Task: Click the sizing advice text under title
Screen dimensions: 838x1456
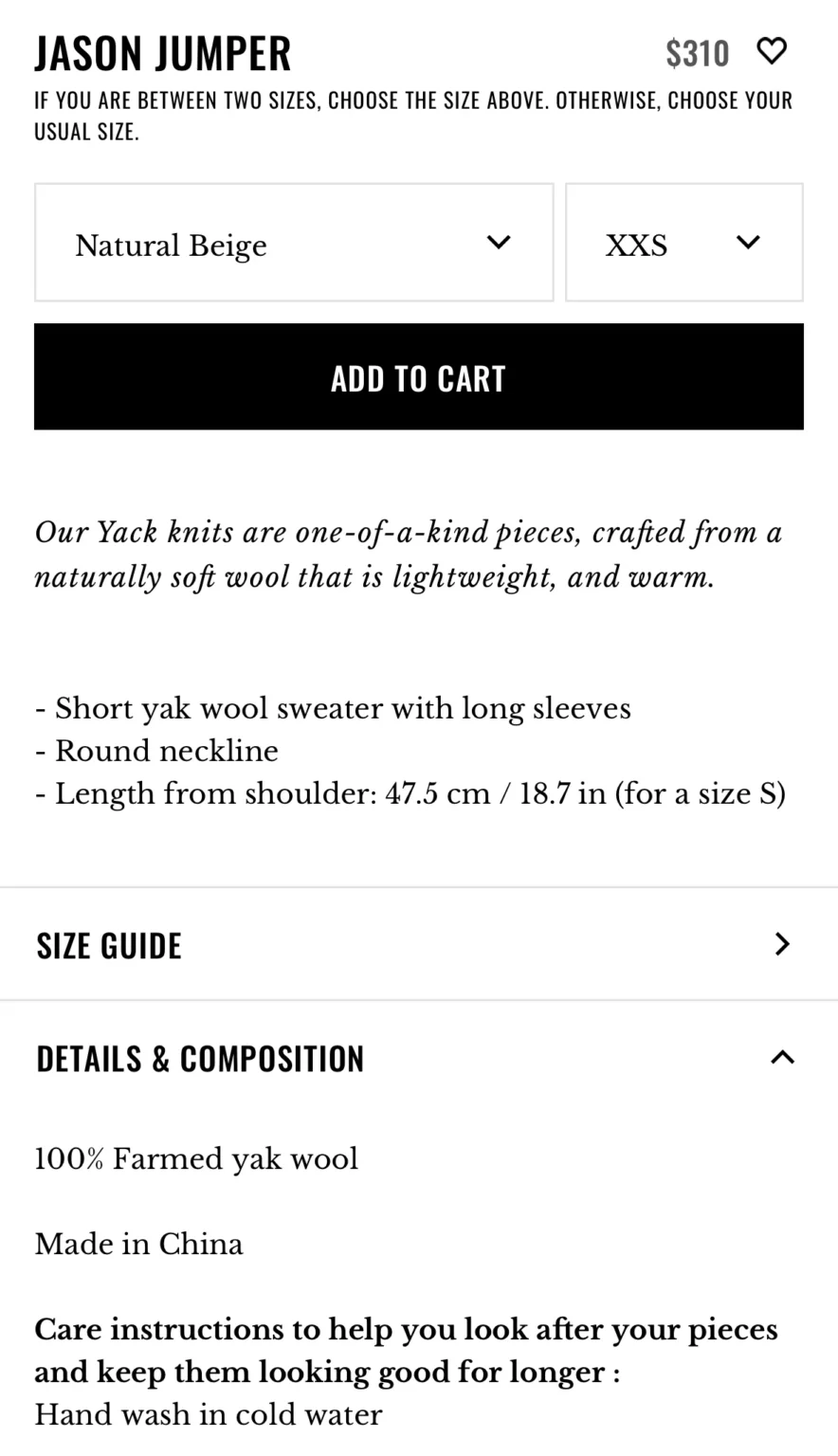Action: pyautogui.click(x=413, y=116)
